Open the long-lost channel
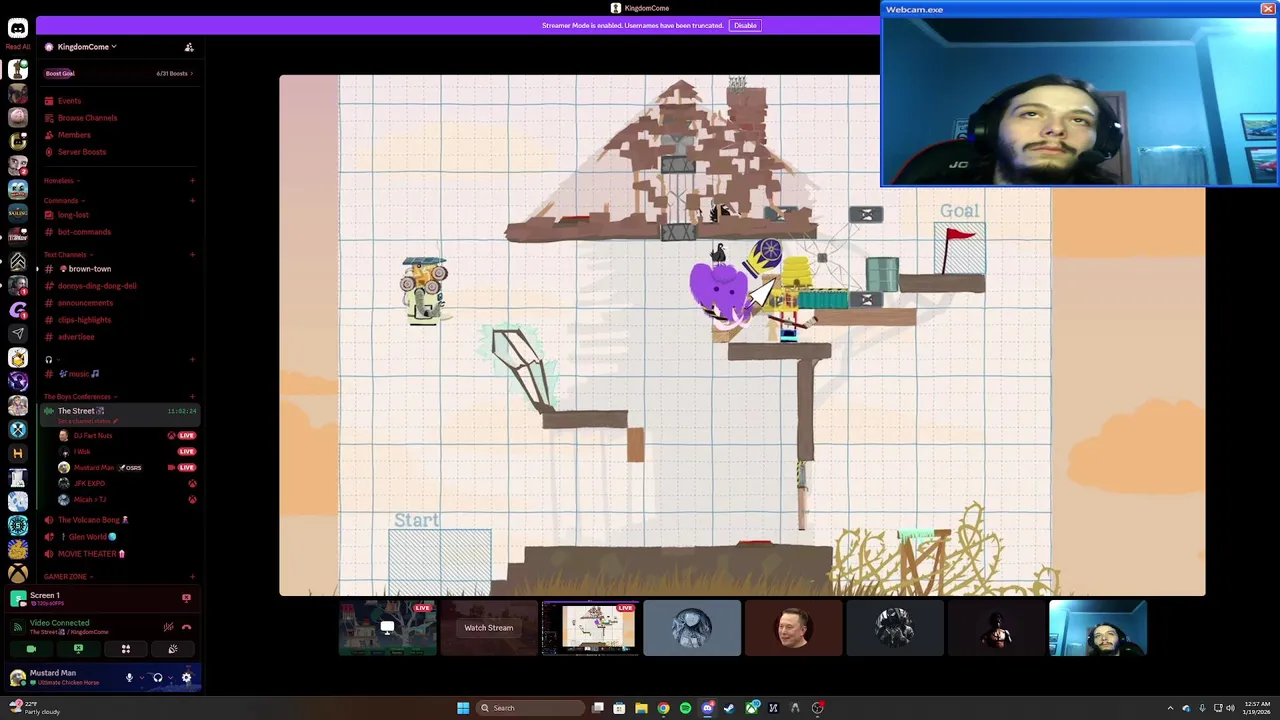Viewport: 1280px width, 720px height. [x=73, y=215]
